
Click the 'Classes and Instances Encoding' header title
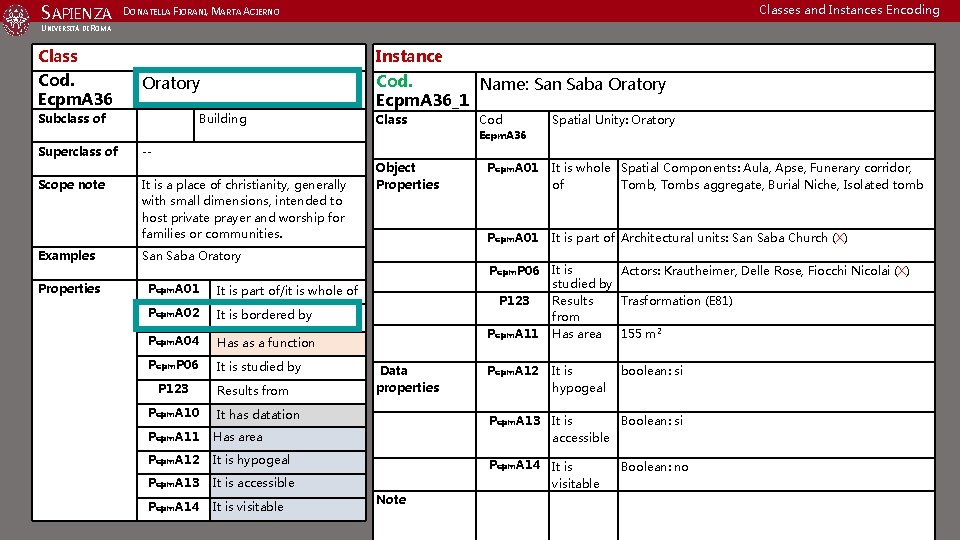(849, 10)
